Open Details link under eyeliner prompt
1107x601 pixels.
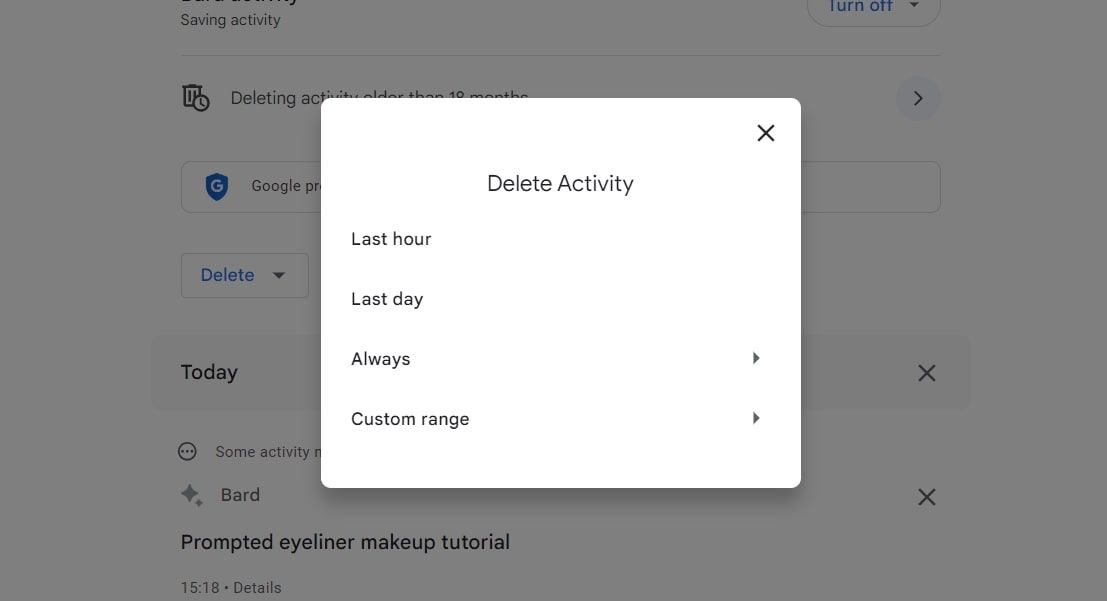(257, 588)
